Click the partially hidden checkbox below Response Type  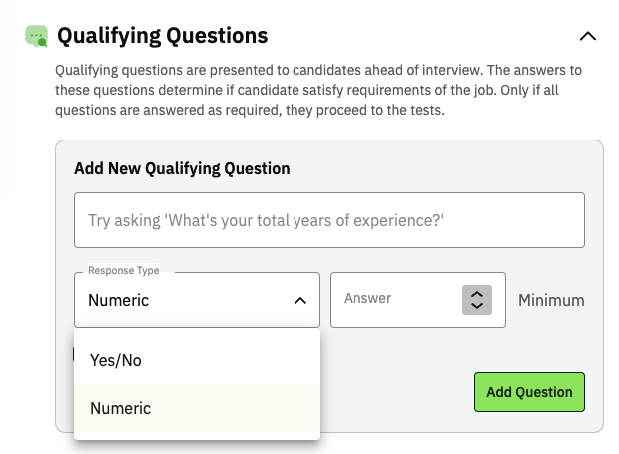tap(76, 353)
